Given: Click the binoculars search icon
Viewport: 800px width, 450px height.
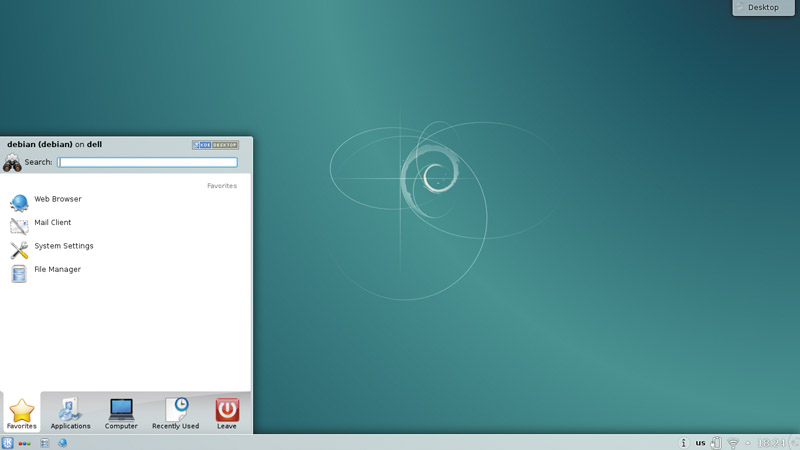Looking at the screenshot, I should 12,163.
